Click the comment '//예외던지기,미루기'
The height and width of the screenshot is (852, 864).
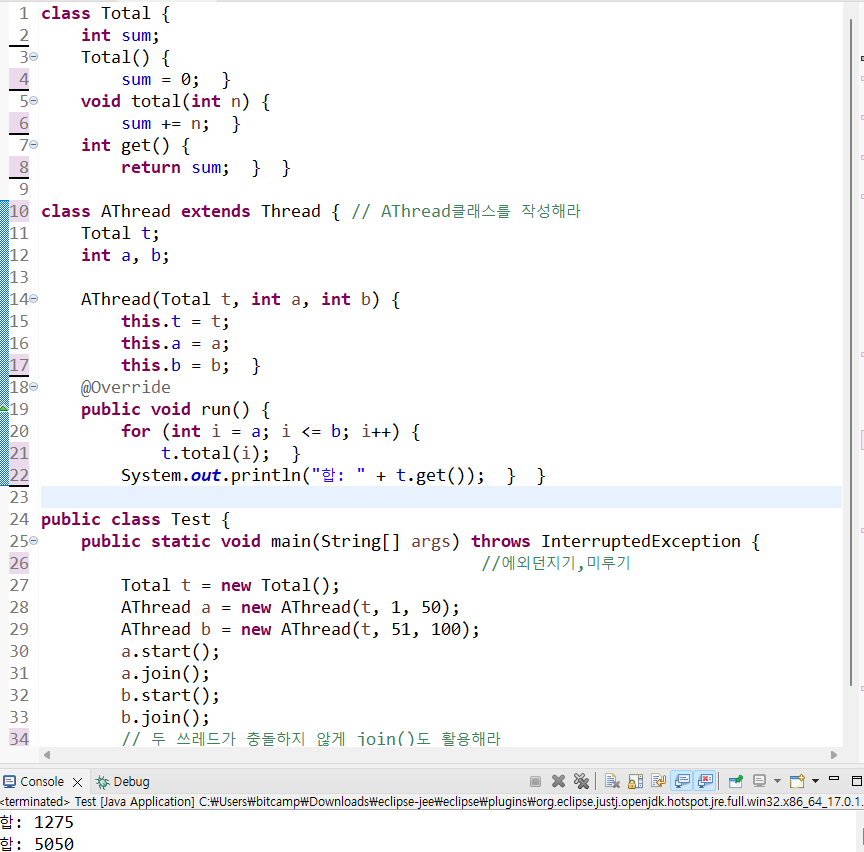[556, 563]
